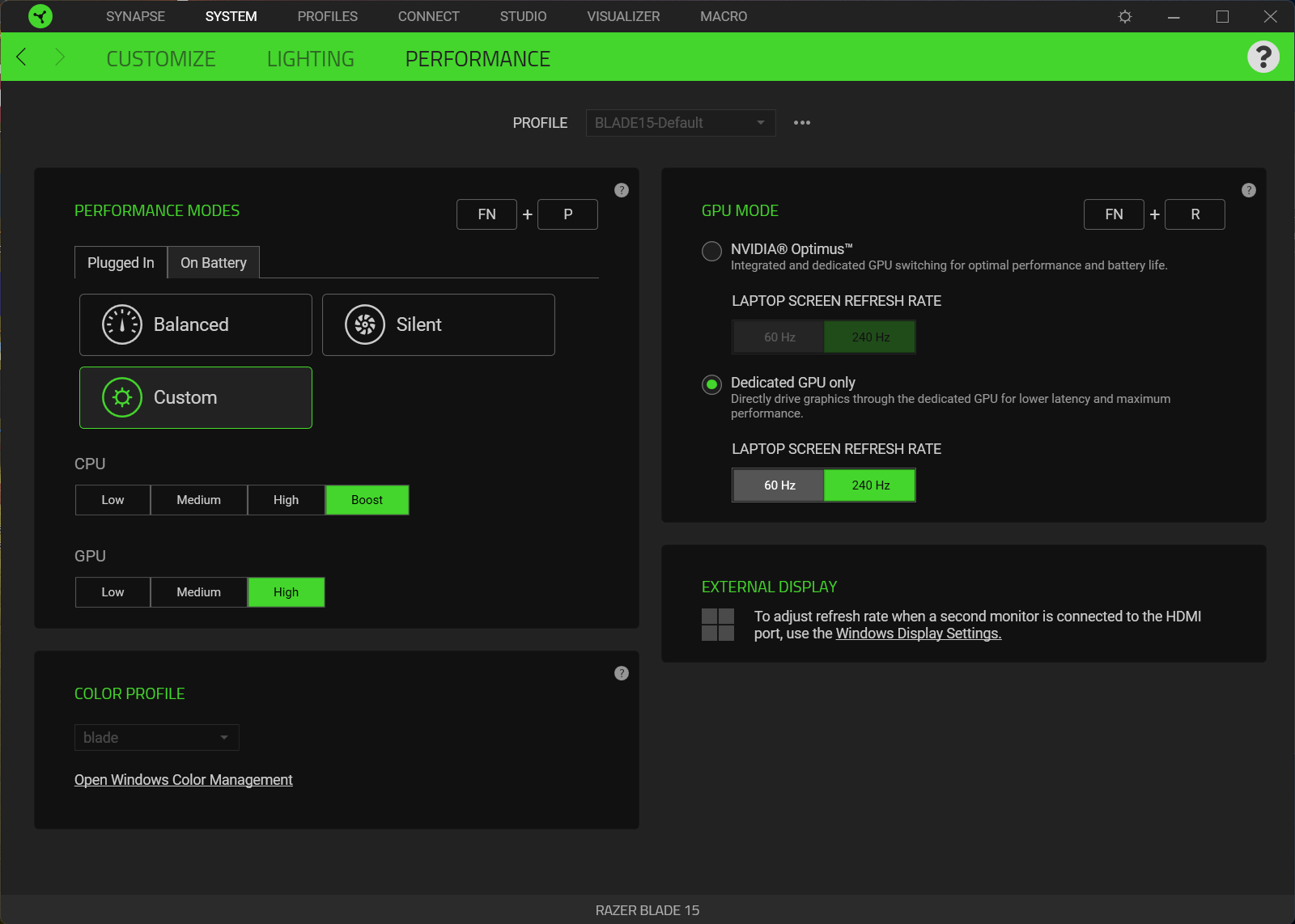The image size is (1295, 924).
Task: Click the PERFORMANCE MODES heading
Action: coord(157,210)
